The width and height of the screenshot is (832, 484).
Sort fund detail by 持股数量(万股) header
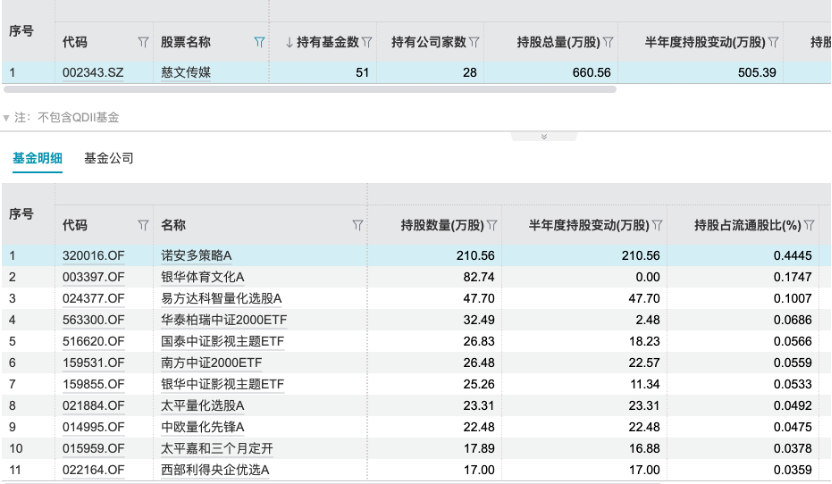coord(442,225)
